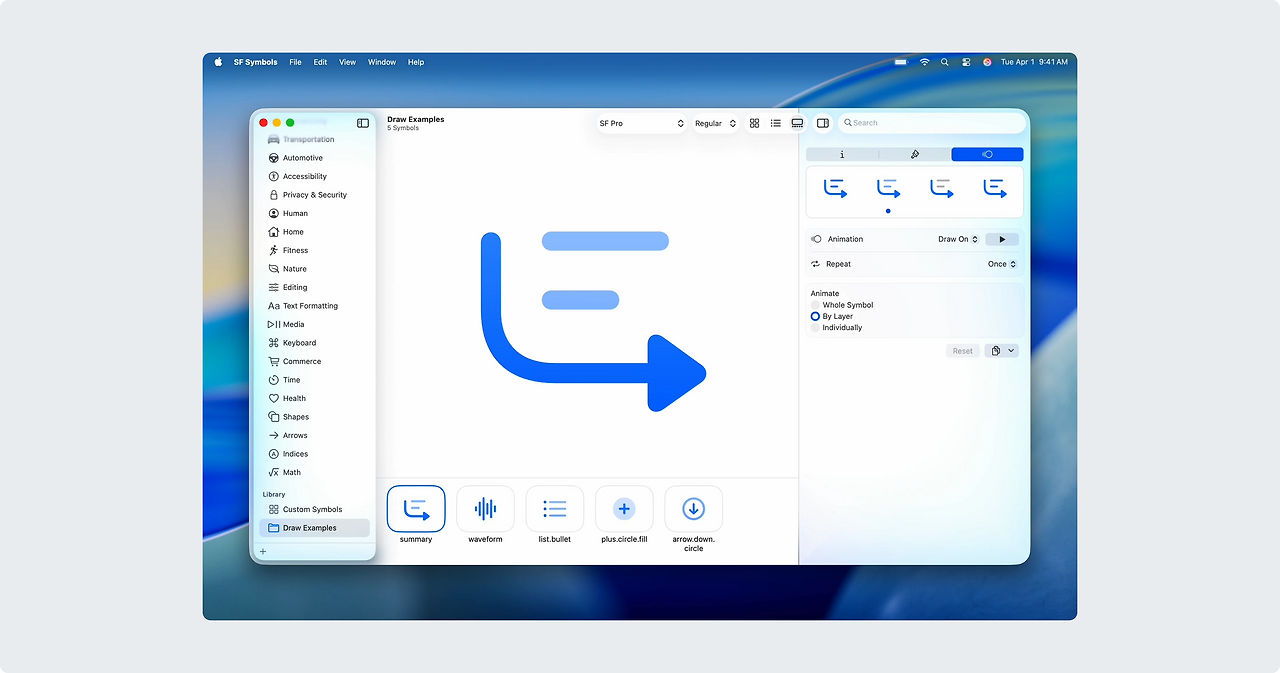Open Wi-Fi status in menu bar
Screen dimensions: 1280x673
(x=925, y=62)
